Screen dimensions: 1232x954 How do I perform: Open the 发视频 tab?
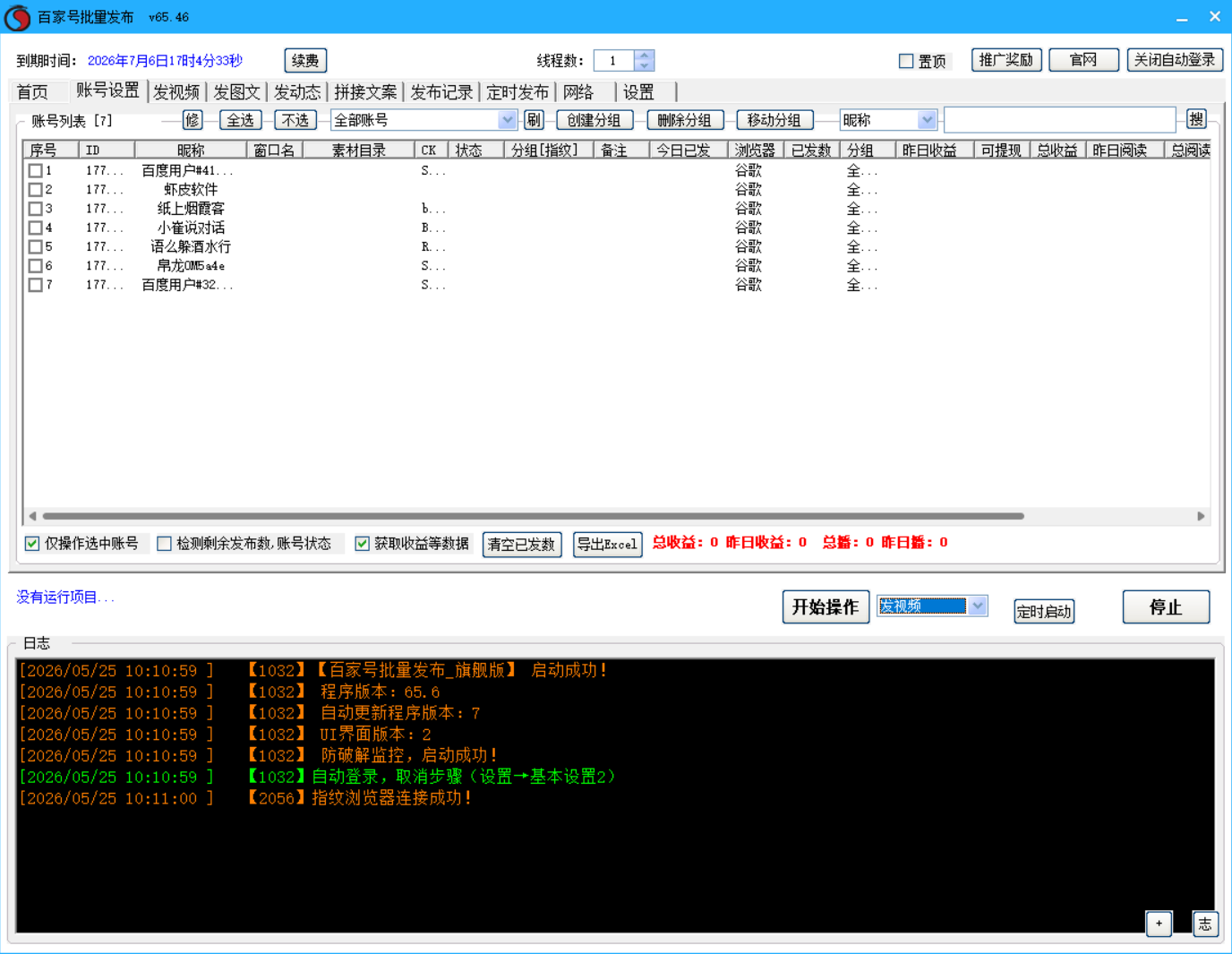pos(176,92)
